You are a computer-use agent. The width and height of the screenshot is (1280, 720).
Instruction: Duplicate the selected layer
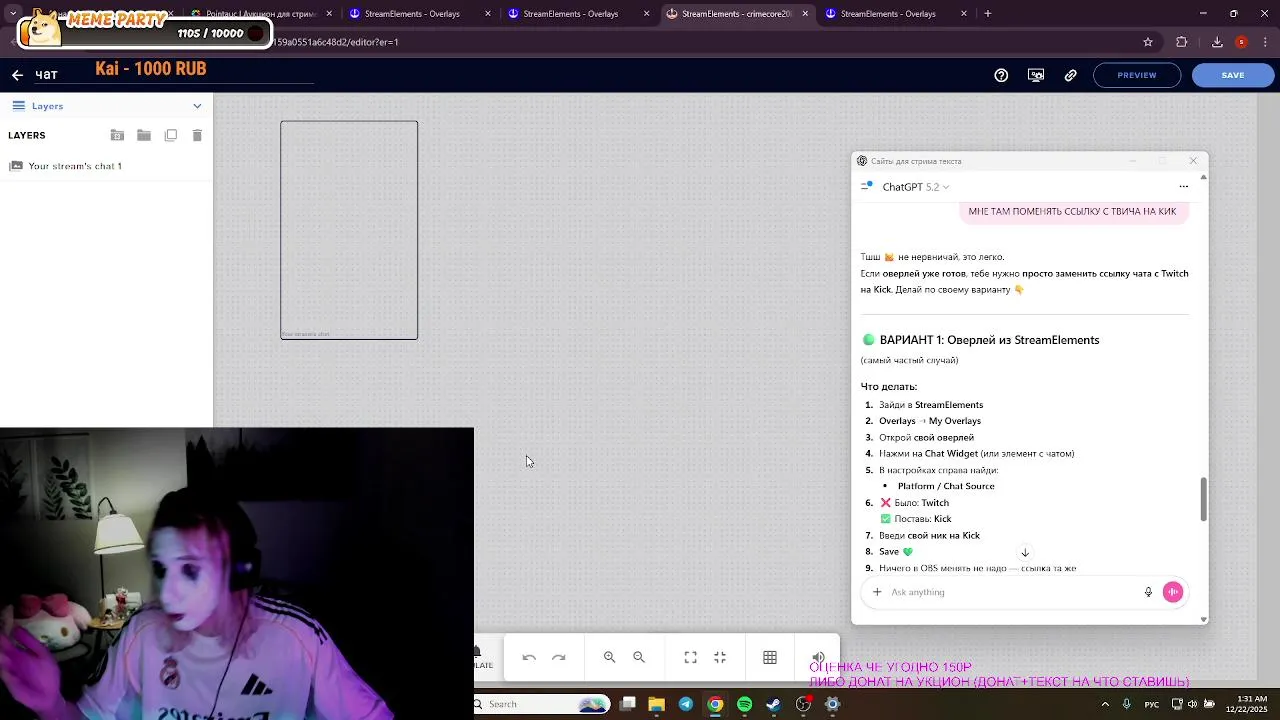coord(171,135)
